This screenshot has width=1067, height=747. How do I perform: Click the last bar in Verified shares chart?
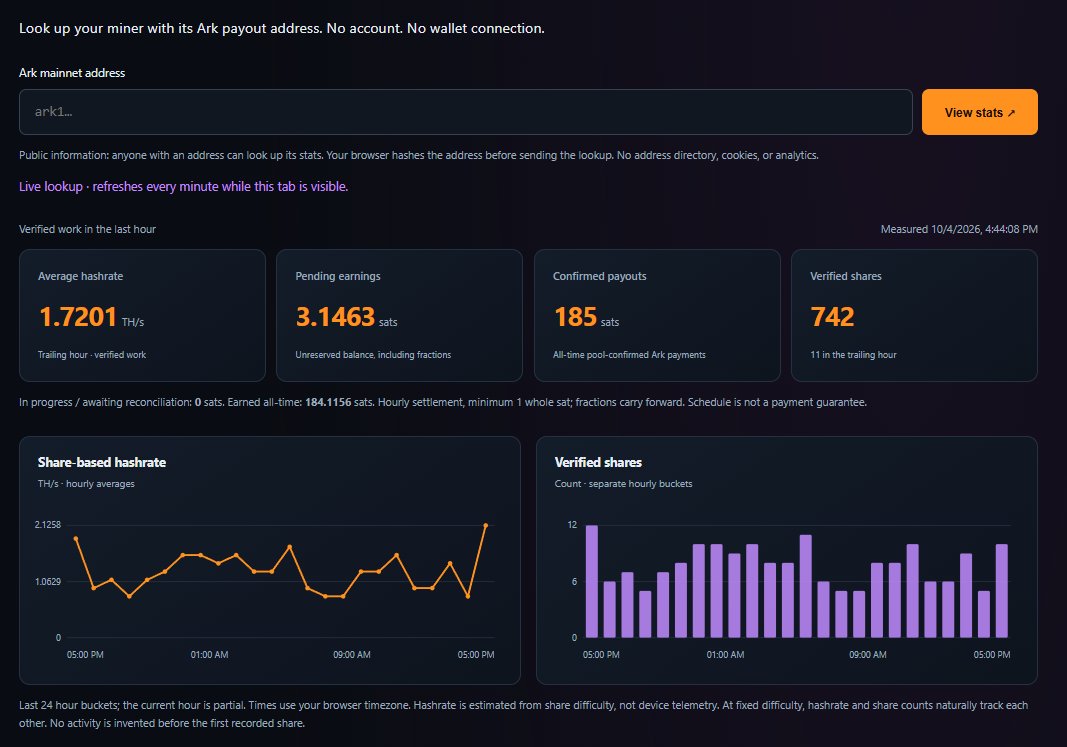point(1002,591)
